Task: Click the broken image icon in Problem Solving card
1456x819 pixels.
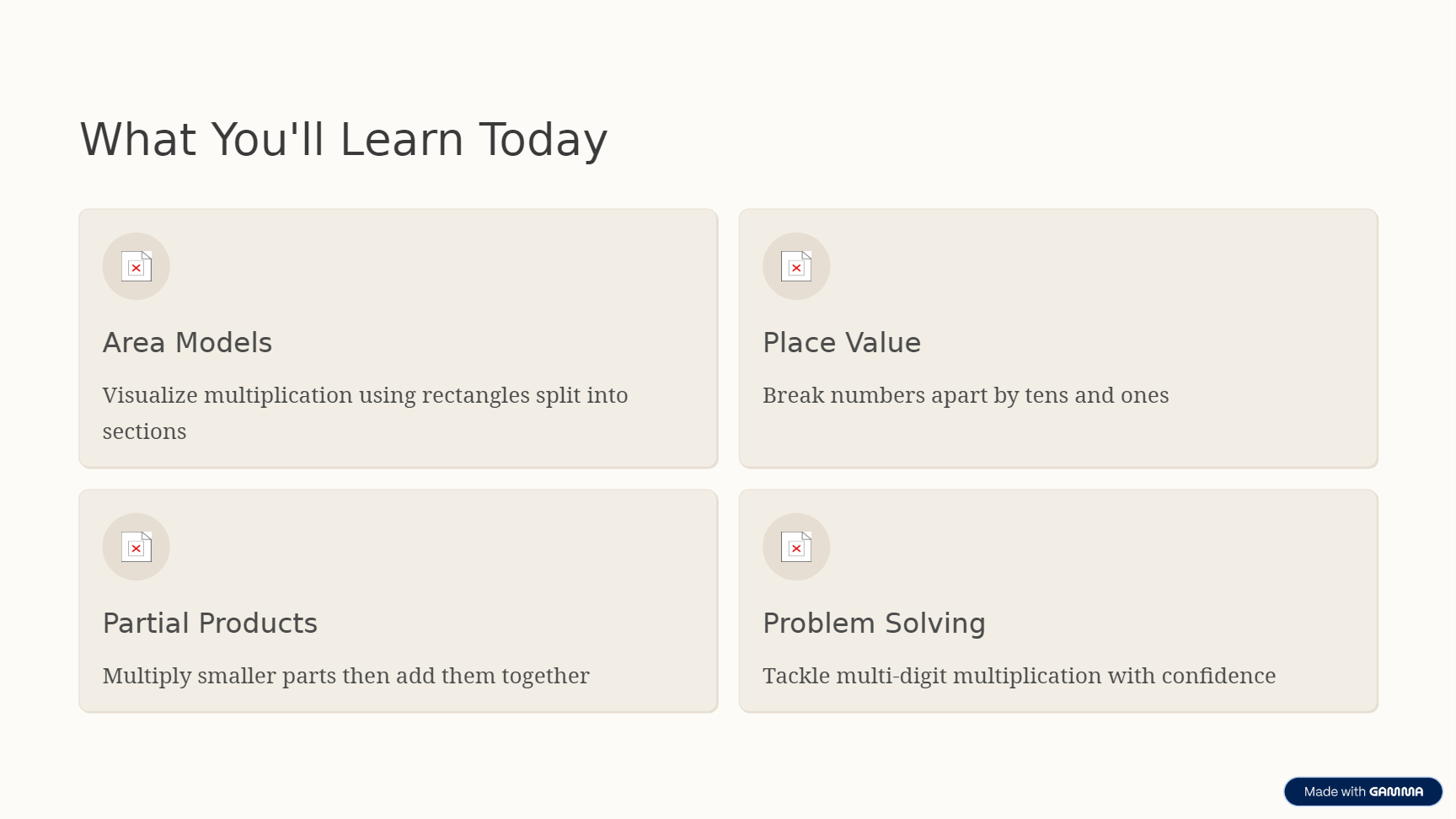Action: click(796, 547)
